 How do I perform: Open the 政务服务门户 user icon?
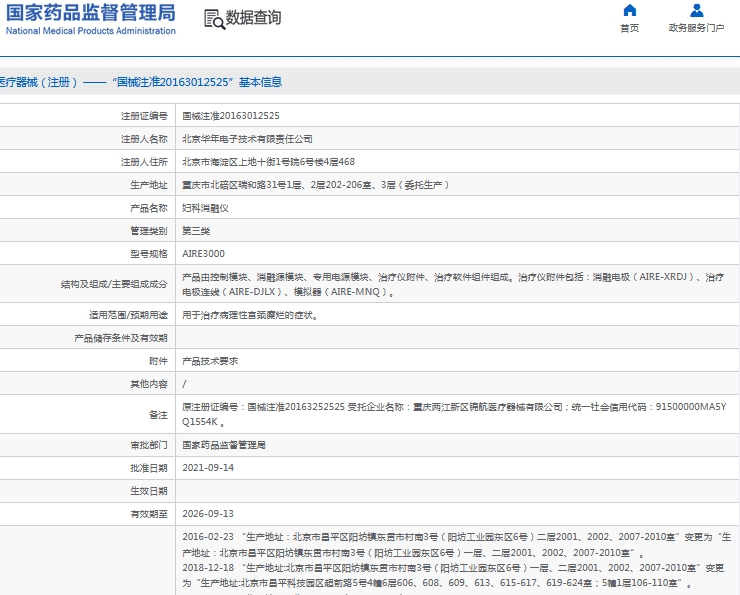pyautogui.click(x=697, y=10)
